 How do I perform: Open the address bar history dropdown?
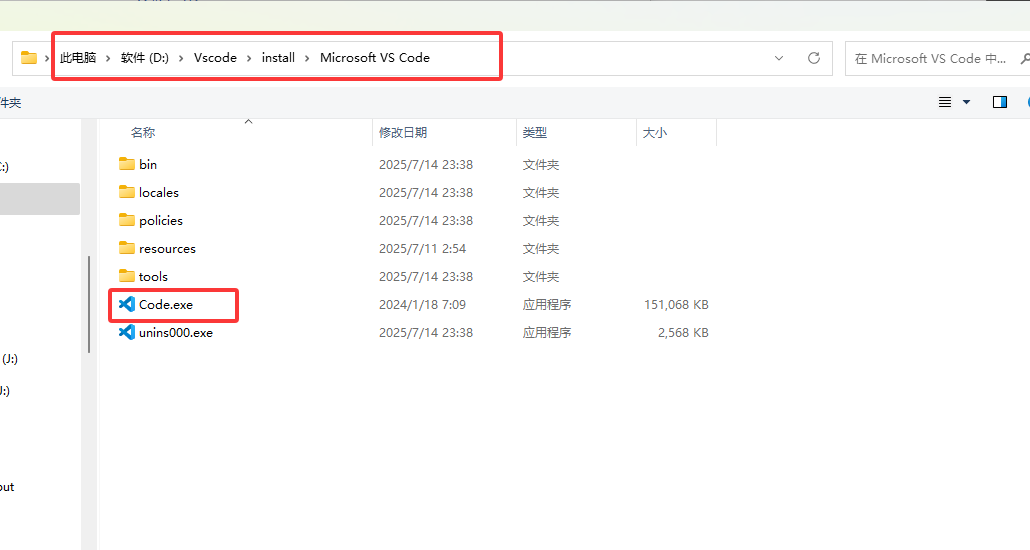[779, 58]
